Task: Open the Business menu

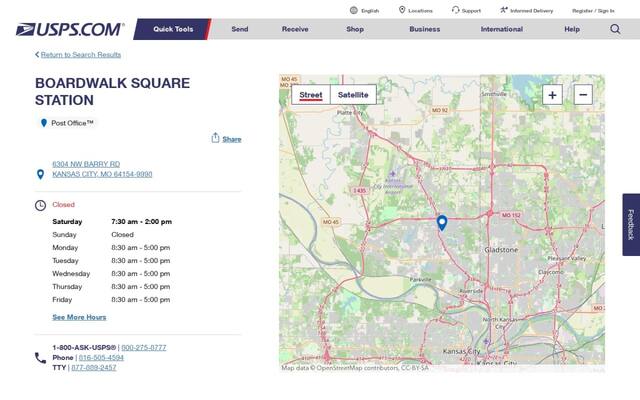Action: coord(424,29)
